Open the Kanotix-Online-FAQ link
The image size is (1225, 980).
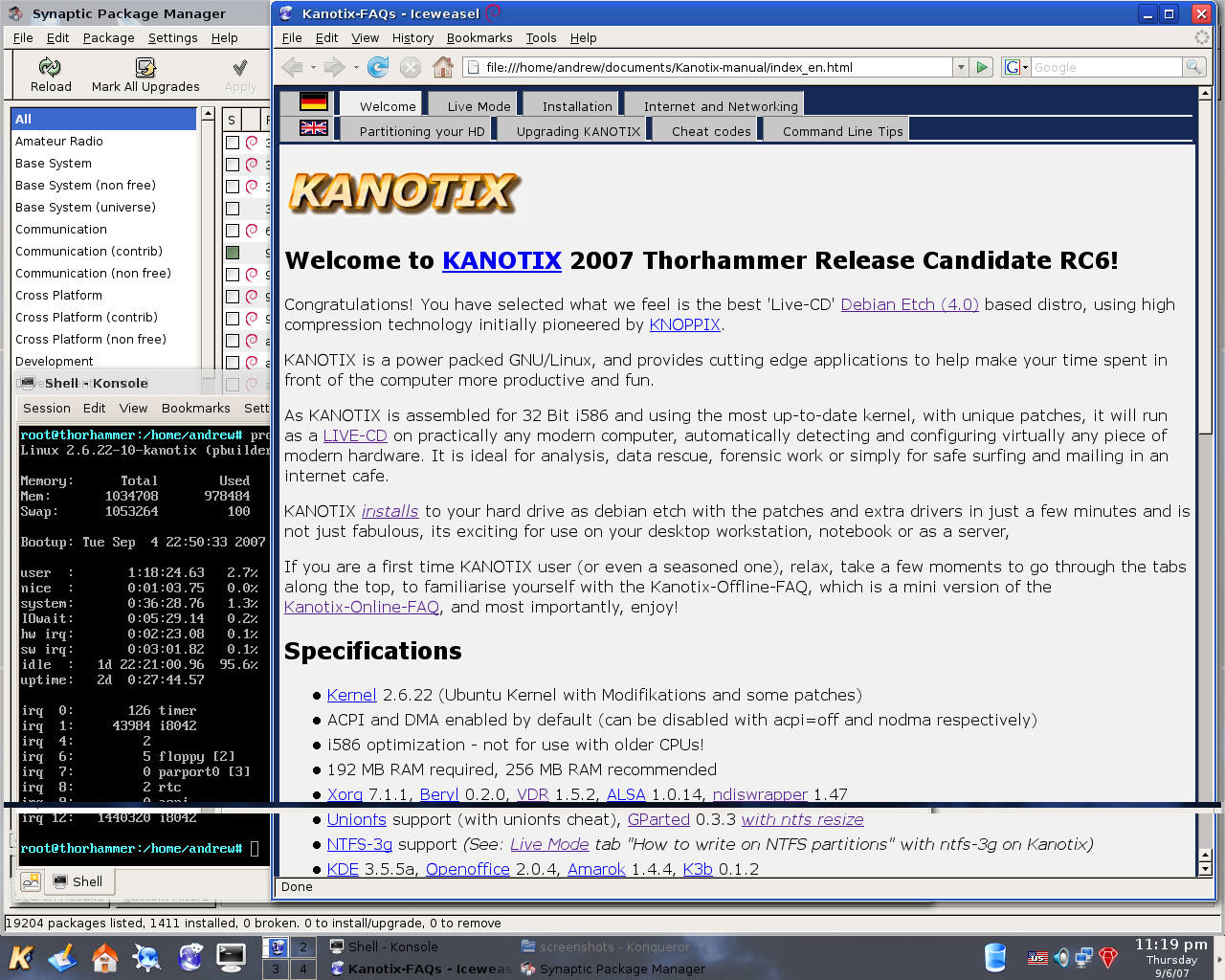click(362, 607)
